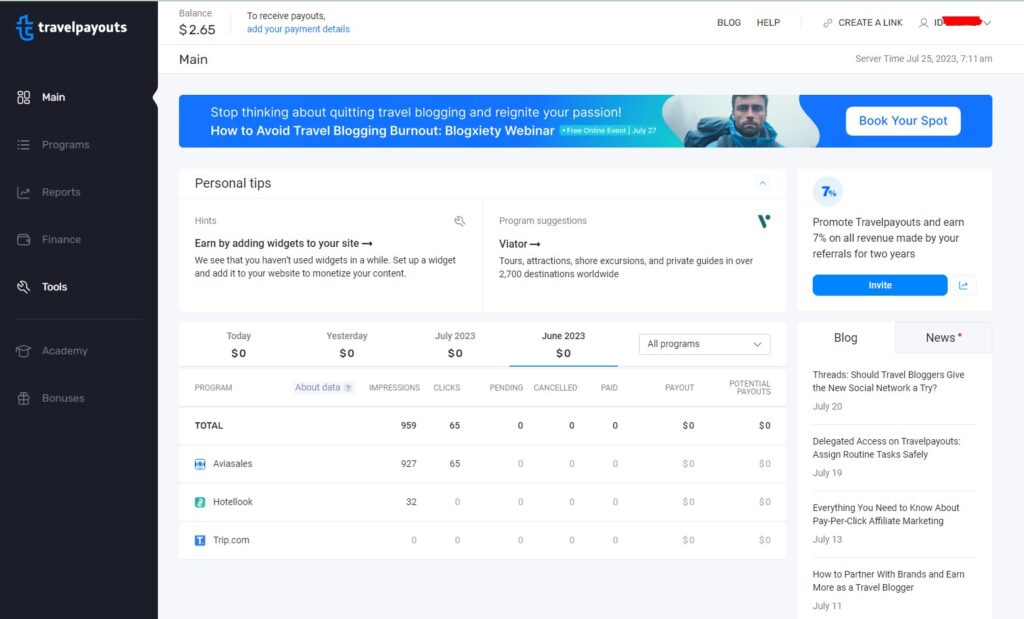Screen dimensions: 1024x619
Task: Click the Aviasales program icon
Action: click(201, 463)
